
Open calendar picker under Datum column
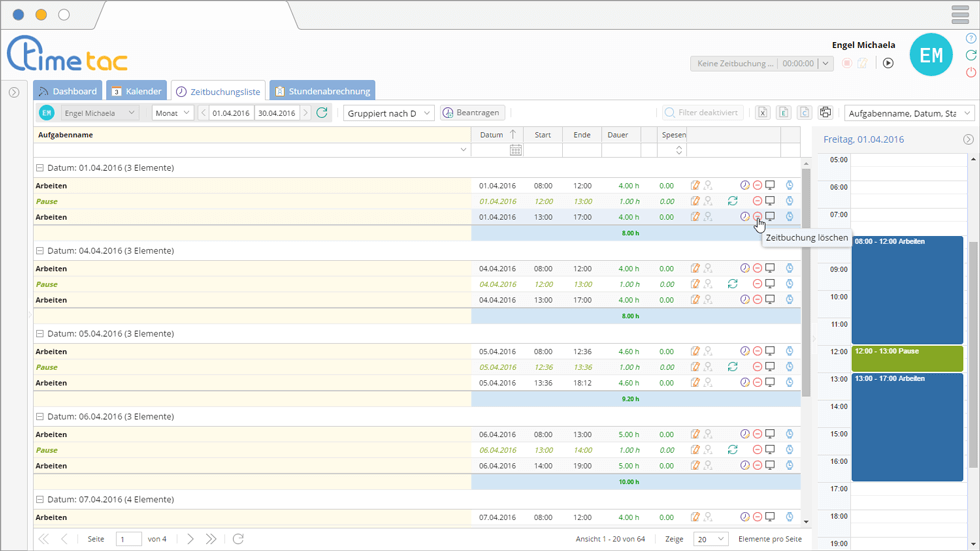point(516,150)
